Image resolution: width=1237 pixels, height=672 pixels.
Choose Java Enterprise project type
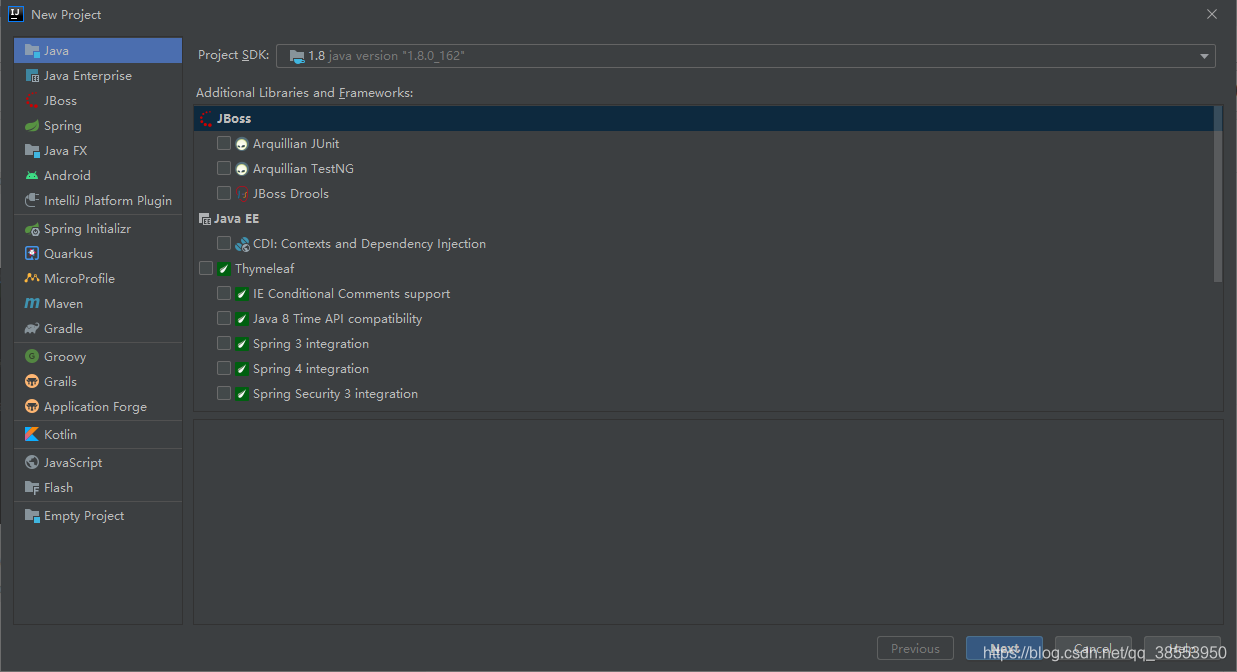click(98, 76)
